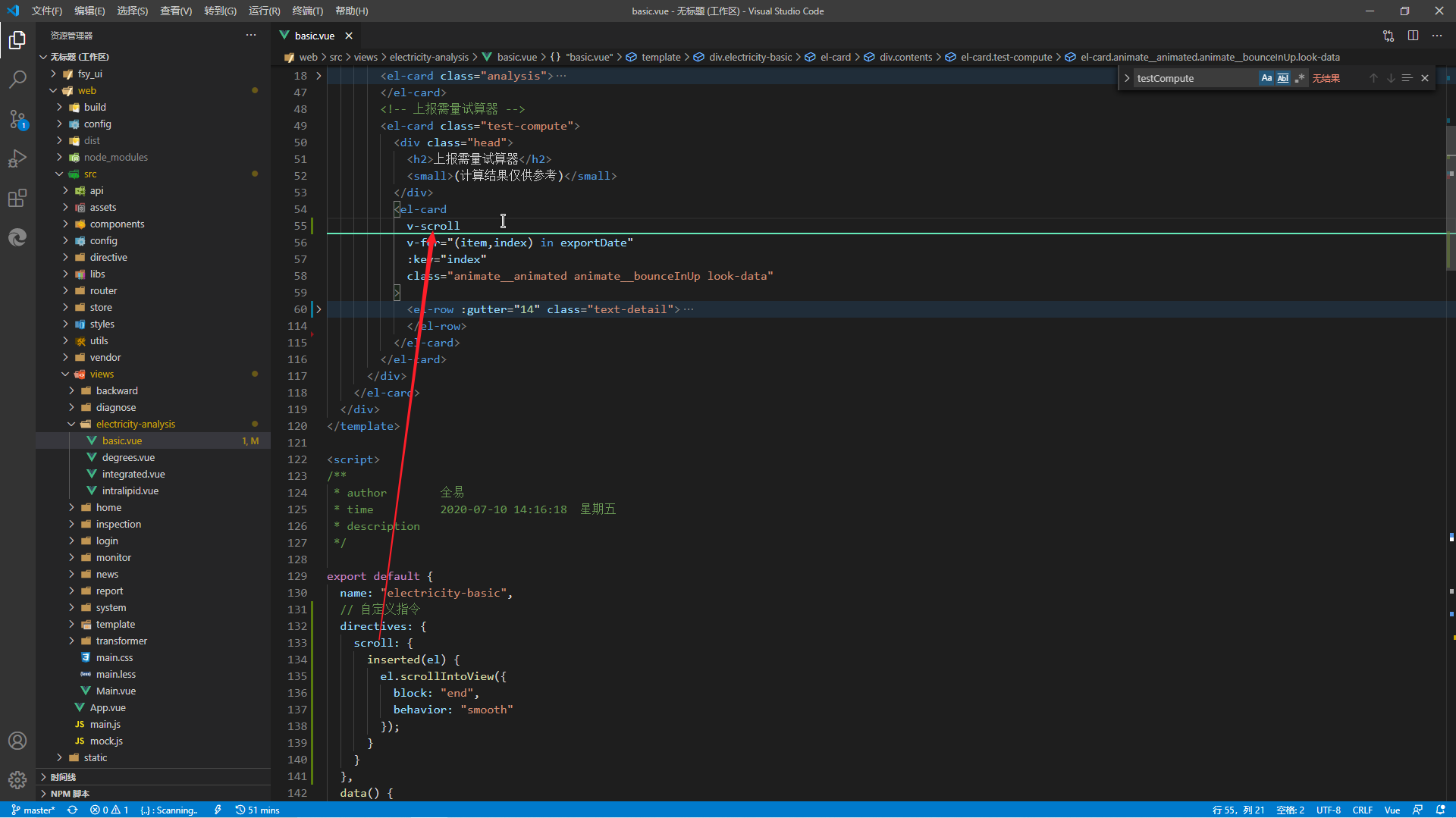Open the Accounts icon in activity bar
Image resolution: width=1456 pixels, height=818 pixels.
(17, 741)
